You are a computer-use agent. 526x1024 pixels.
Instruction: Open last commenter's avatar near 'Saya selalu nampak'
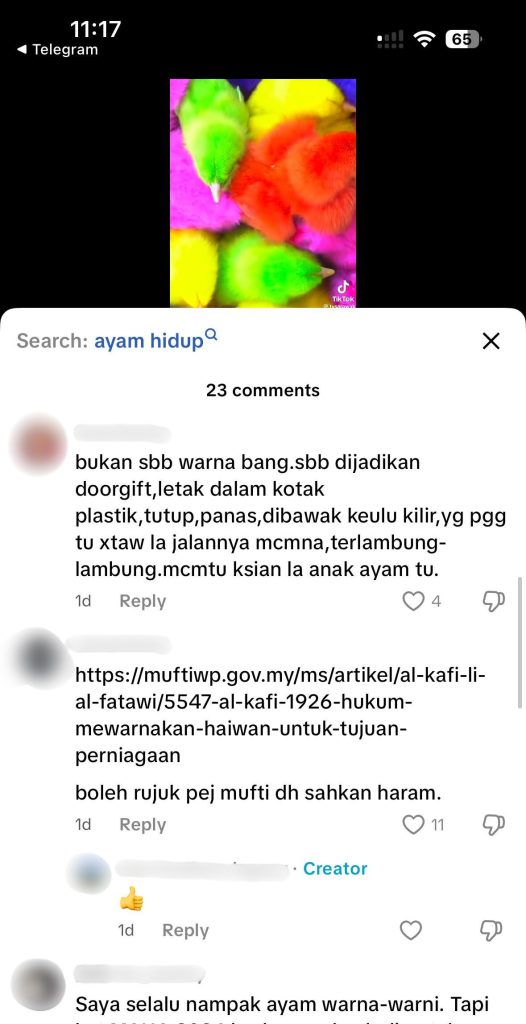click(x=39, y=985)
